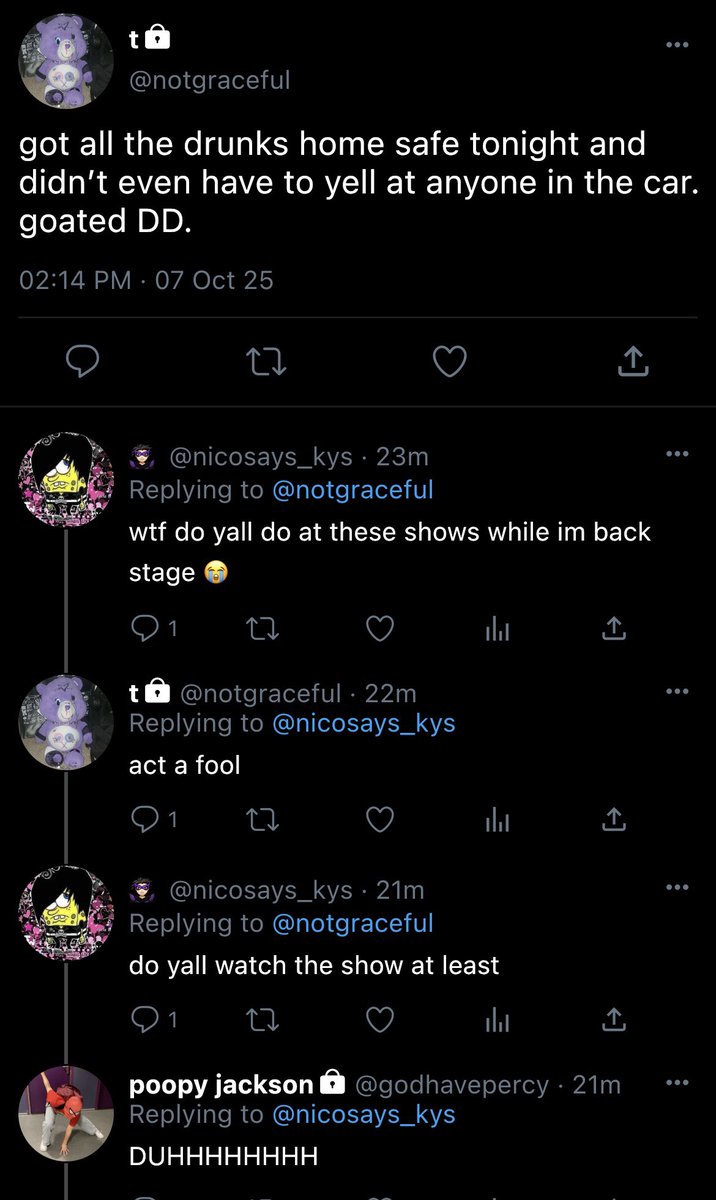Screen dimensions: 716x1200
Task: Like the 'act a fool' reply
Action: tap(379, 820)
